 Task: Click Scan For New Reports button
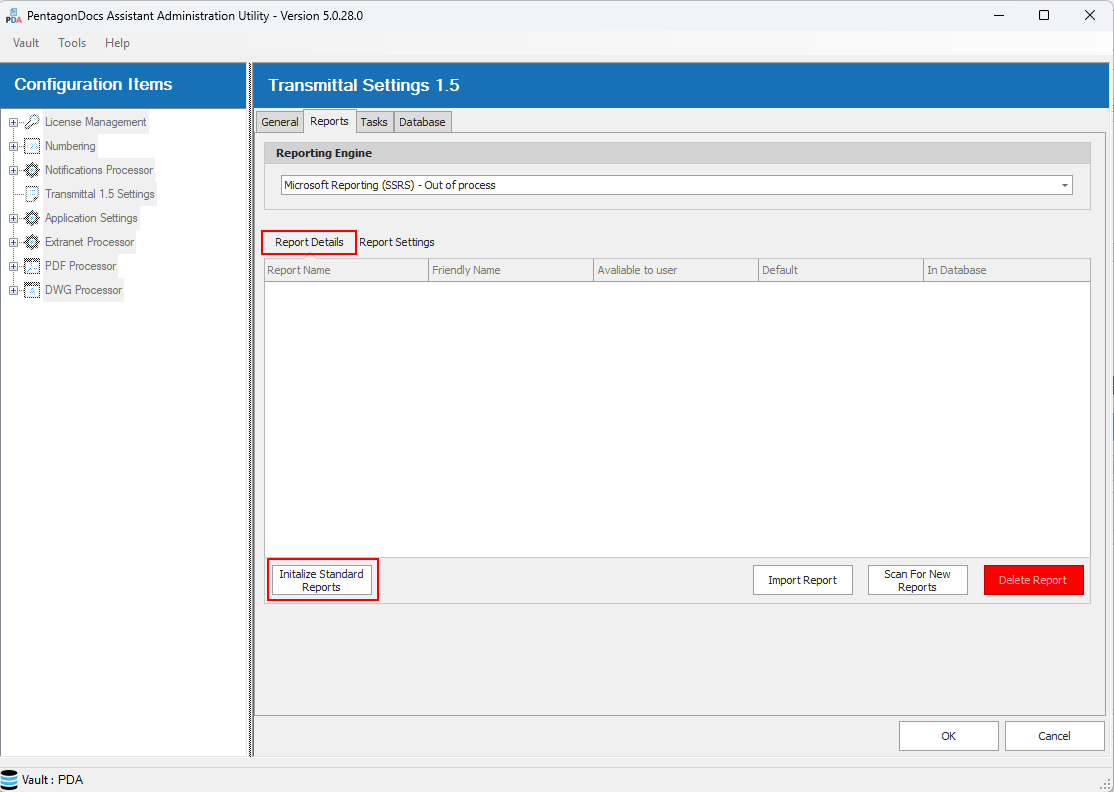tap(917, 581)
